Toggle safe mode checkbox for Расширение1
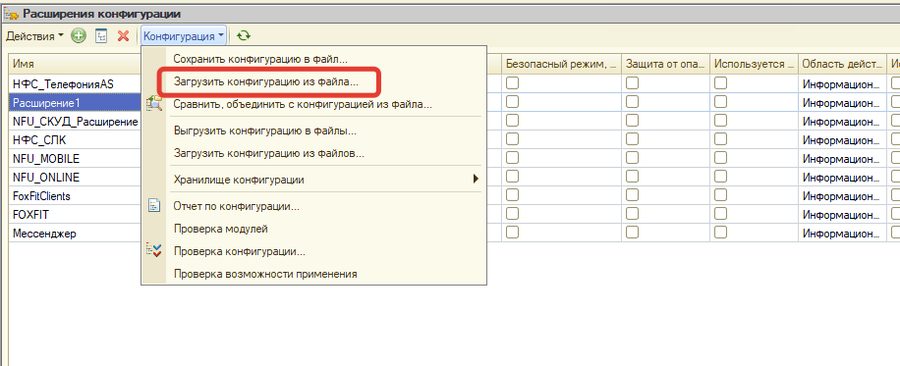The width and height of the screenshot is (900, 366). click(512, 102)
